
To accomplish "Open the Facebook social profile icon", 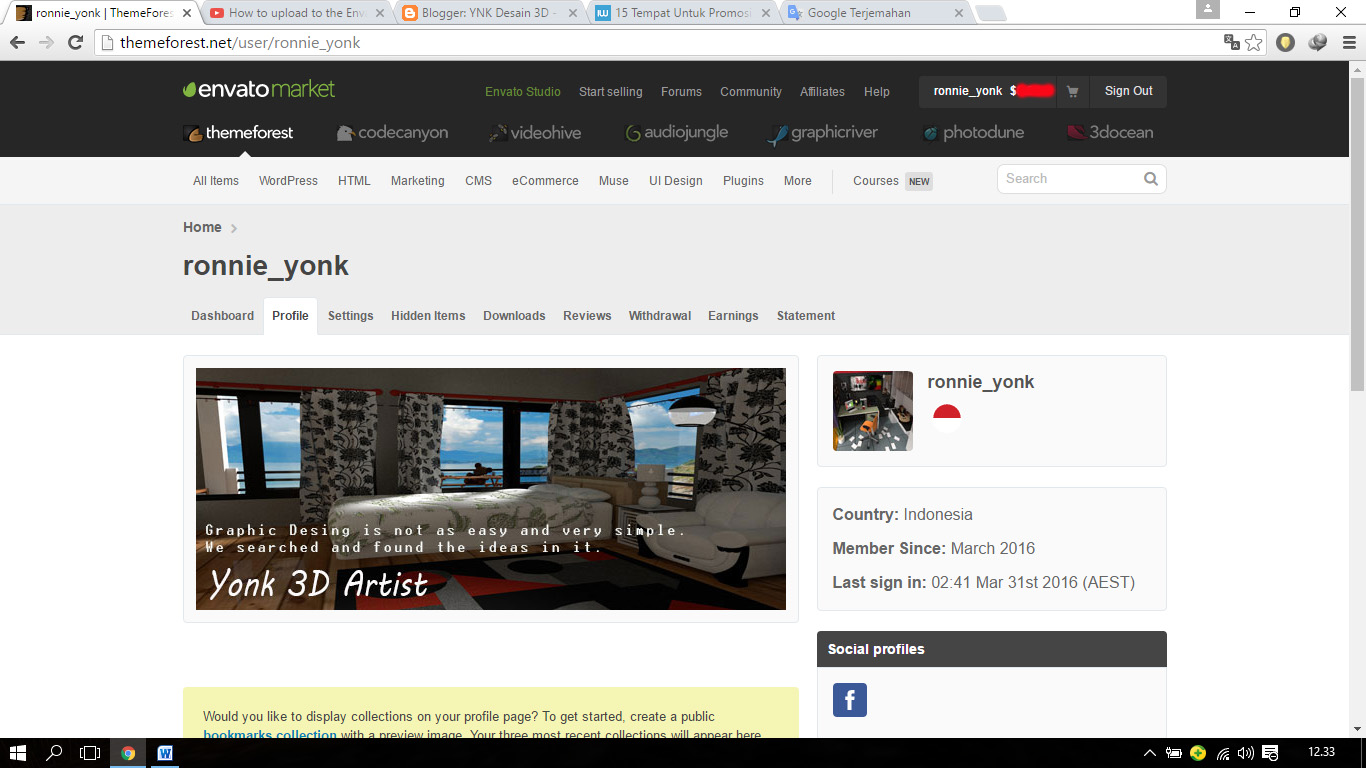I will point(850,700).
